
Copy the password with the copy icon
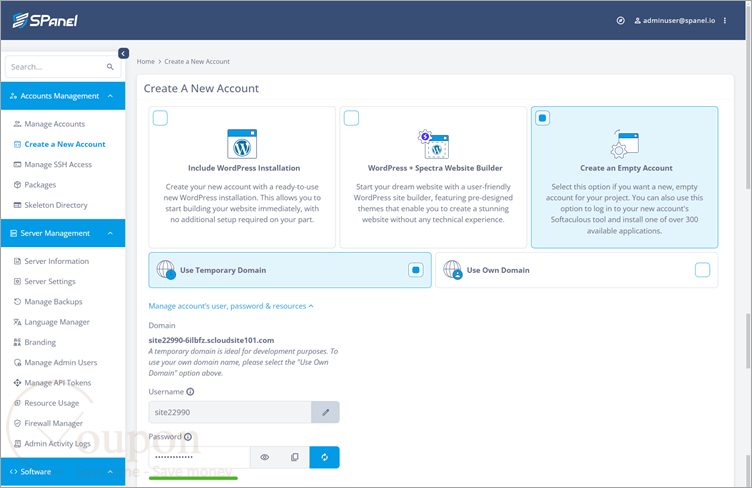point(294,457)
